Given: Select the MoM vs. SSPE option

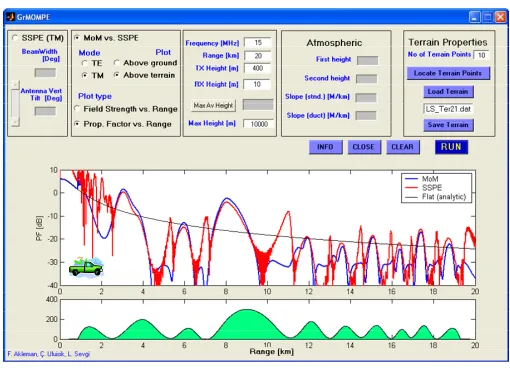Looking at the screenshot, I should coord(77,38).
